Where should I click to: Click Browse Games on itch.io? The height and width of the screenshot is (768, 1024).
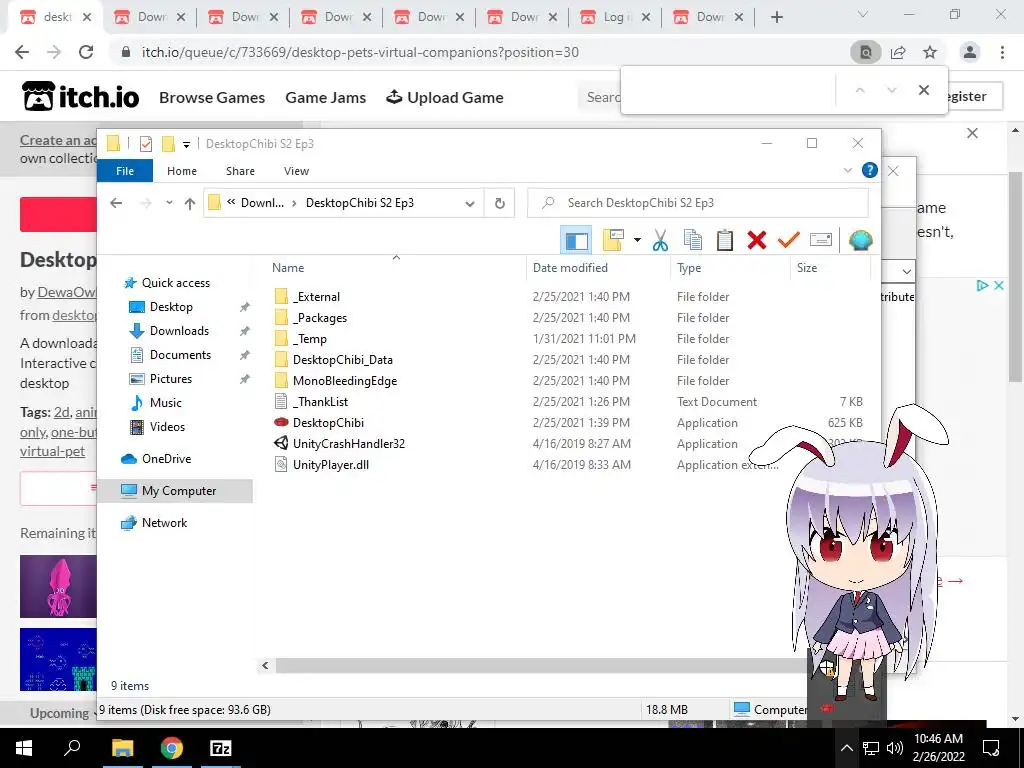click(212, 97)
